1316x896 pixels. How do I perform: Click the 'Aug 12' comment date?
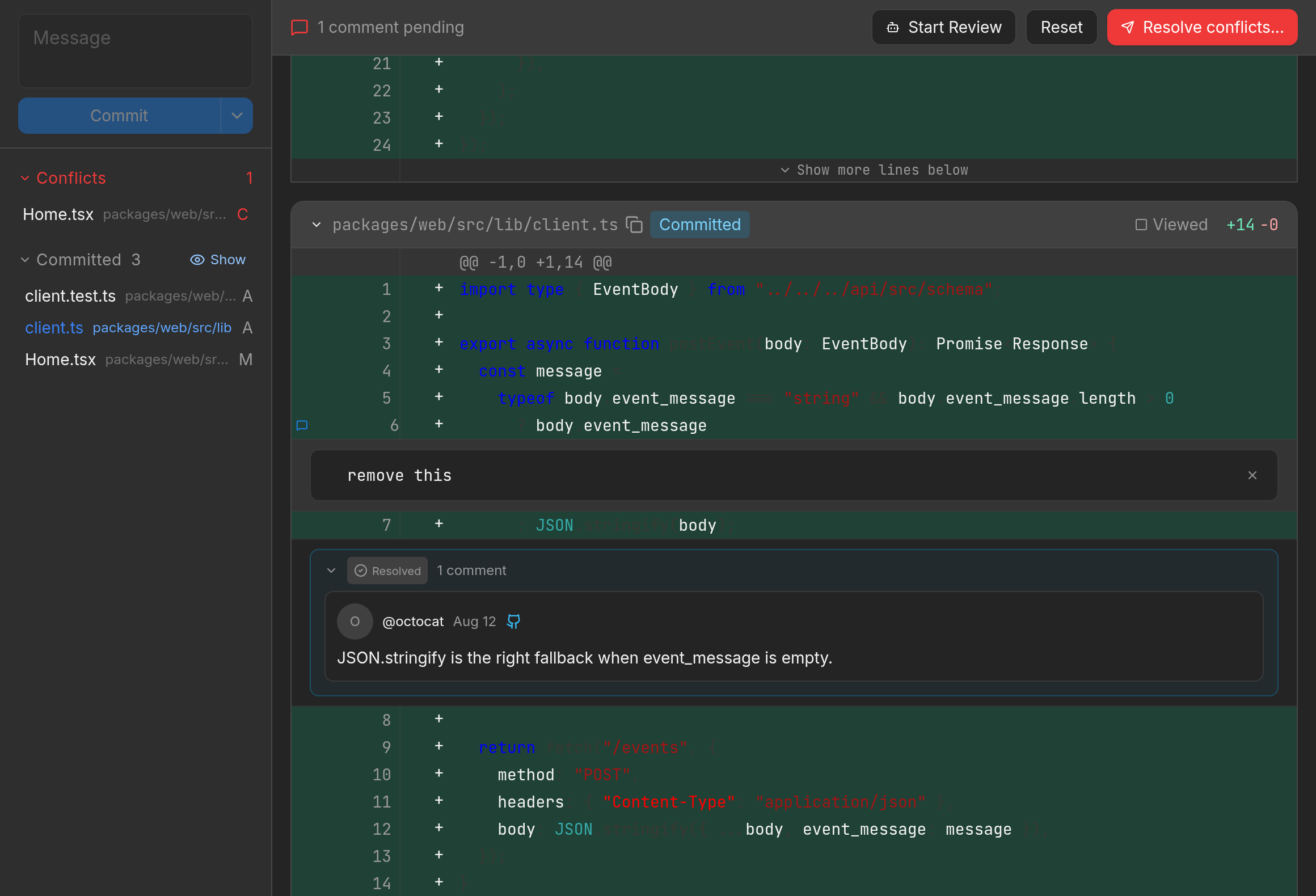474,622
